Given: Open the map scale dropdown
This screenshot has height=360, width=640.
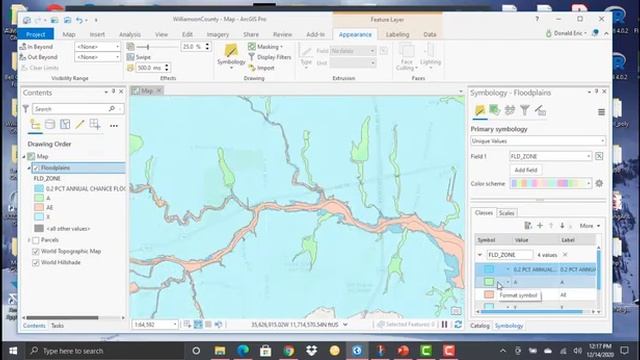Looking at the screenshot, I should click(x=155, y=324).
